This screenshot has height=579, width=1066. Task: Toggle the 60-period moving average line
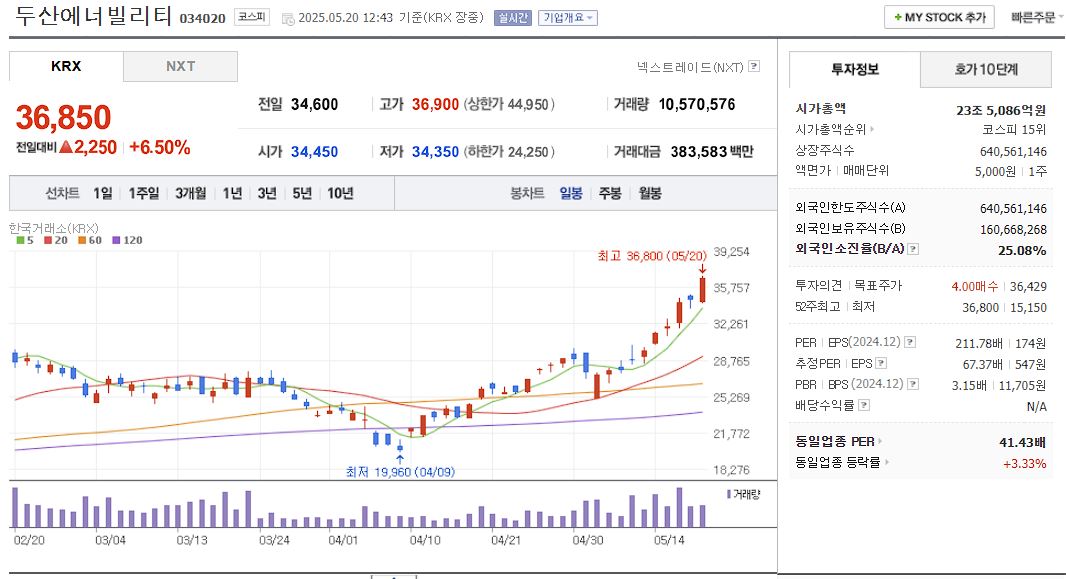coord(90,241)
